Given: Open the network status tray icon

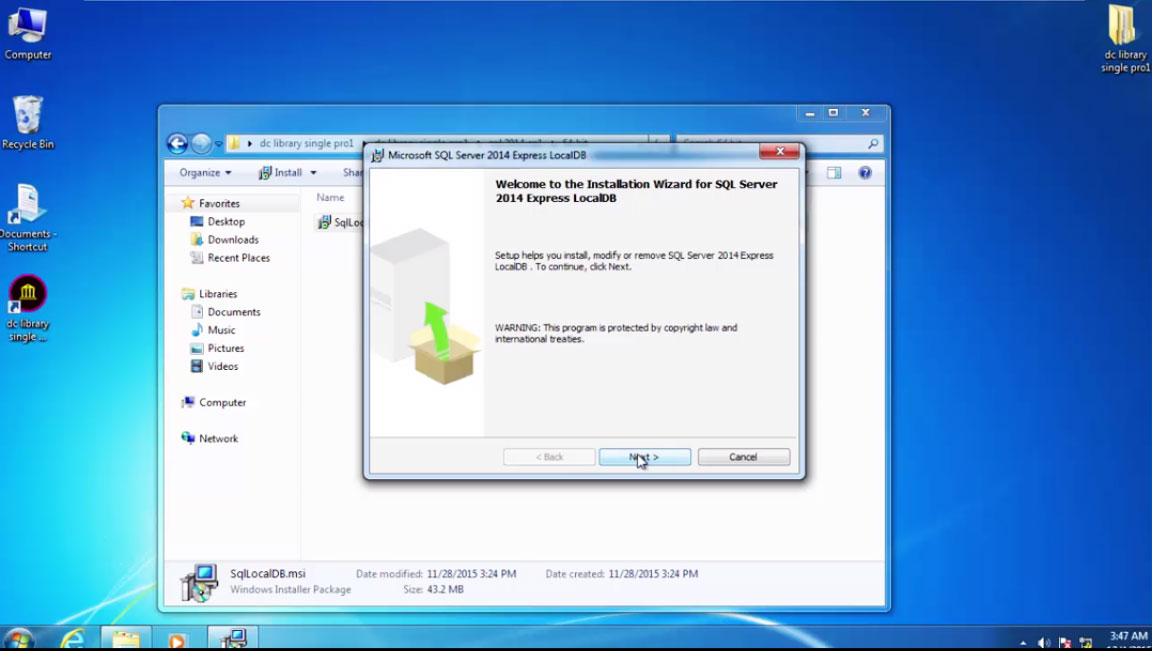Looking at the screenshot, I should (1086, 643).
